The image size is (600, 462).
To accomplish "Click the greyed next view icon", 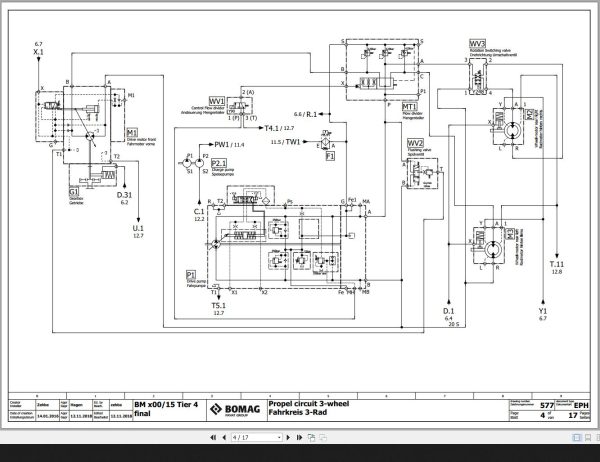I will (x=323, y=438).
